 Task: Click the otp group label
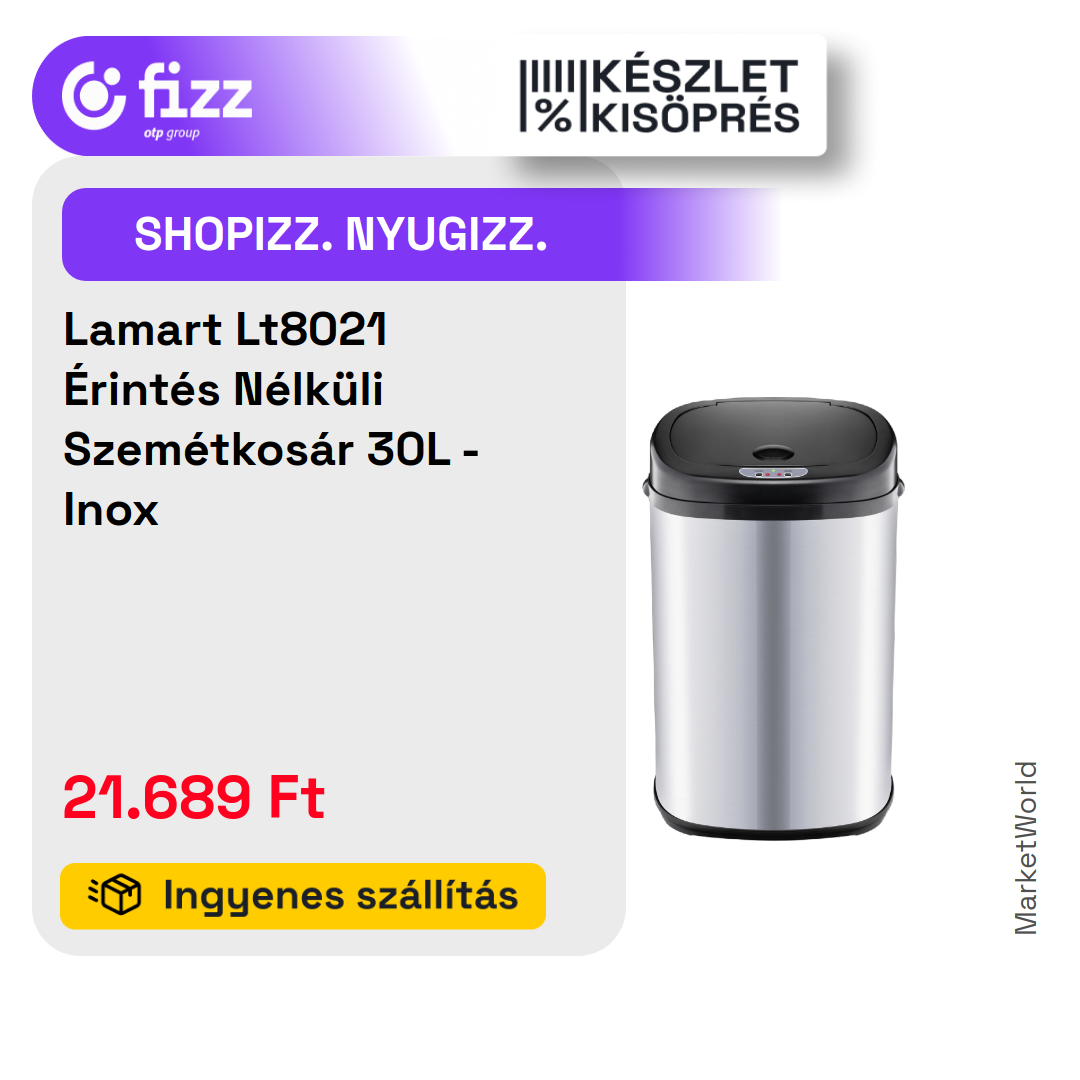172,133
